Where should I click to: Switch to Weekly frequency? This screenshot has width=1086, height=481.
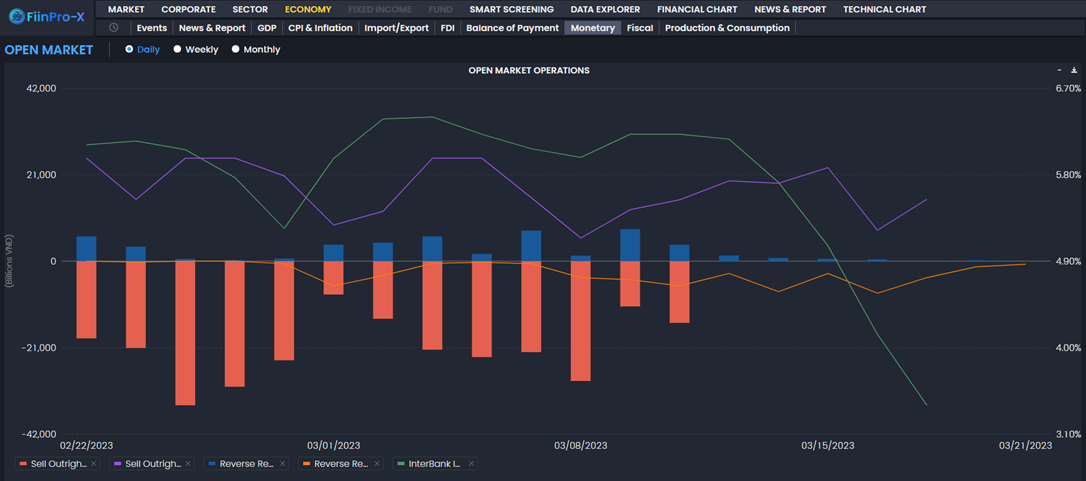coord(177,49)
